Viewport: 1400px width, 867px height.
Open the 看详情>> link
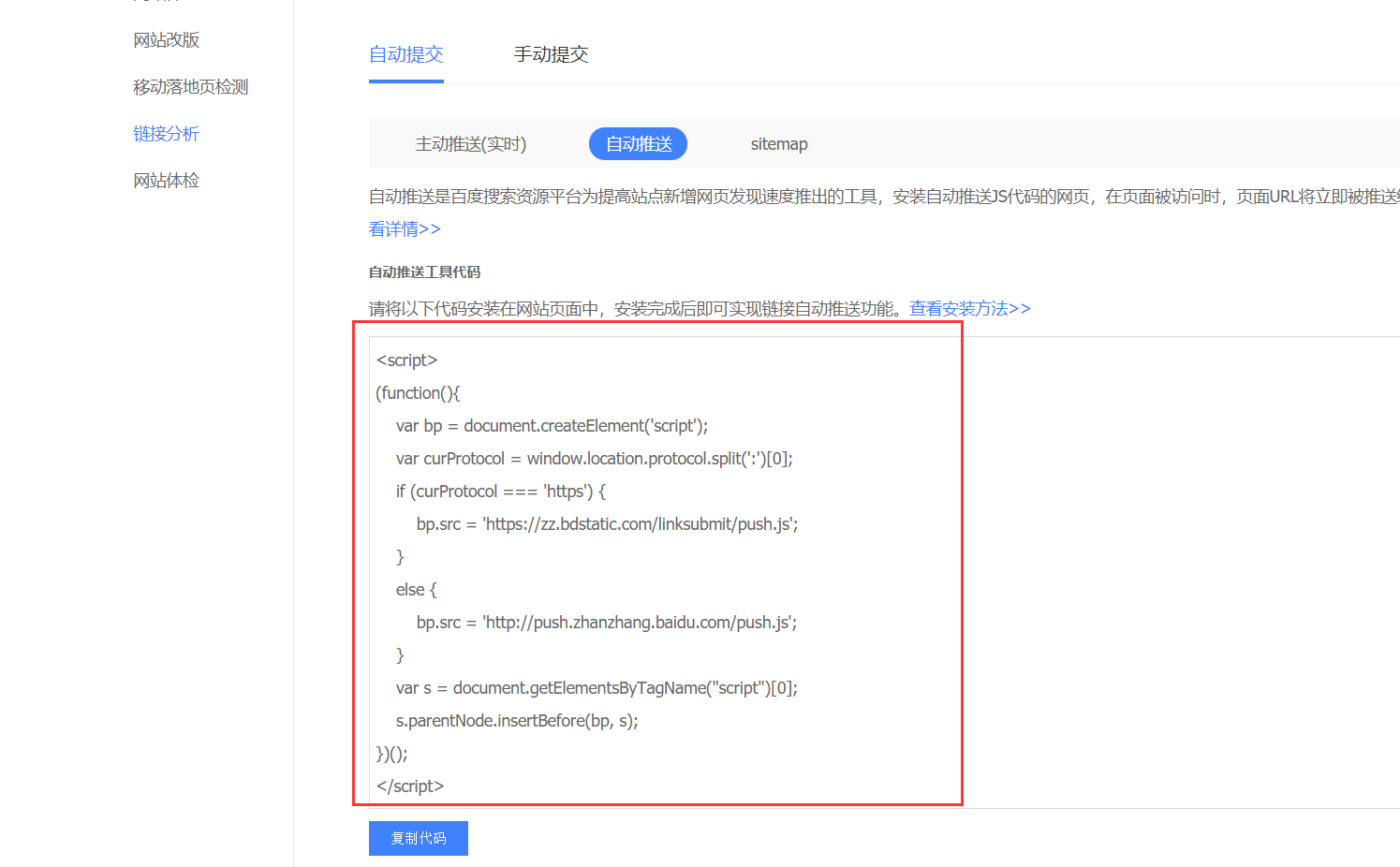coord(405,228)
